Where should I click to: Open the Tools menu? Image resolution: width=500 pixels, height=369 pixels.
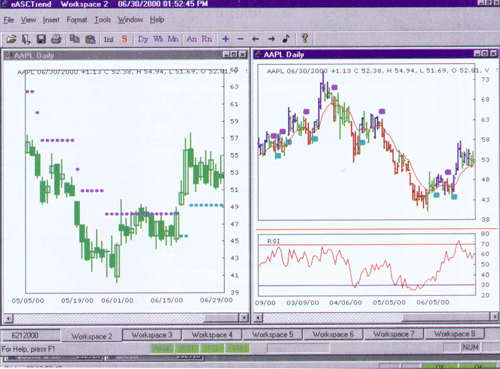102,20
